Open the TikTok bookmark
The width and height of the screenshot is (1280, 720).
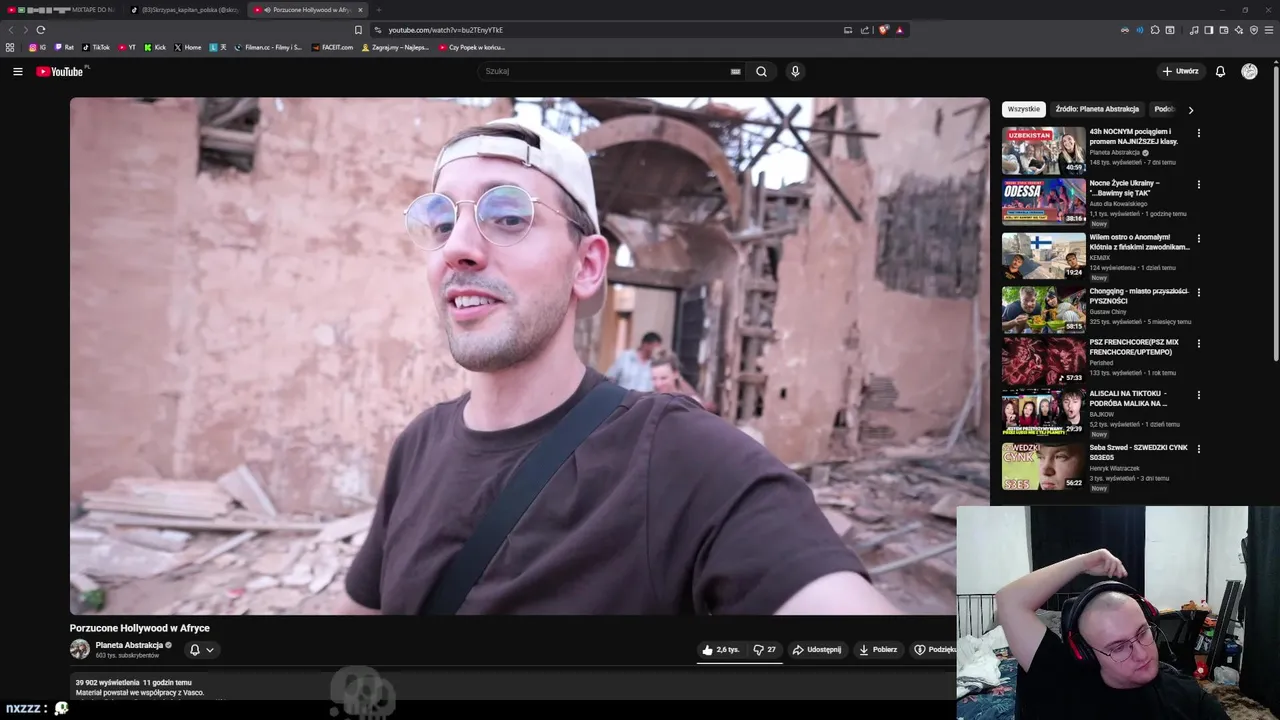coord(96,47)
